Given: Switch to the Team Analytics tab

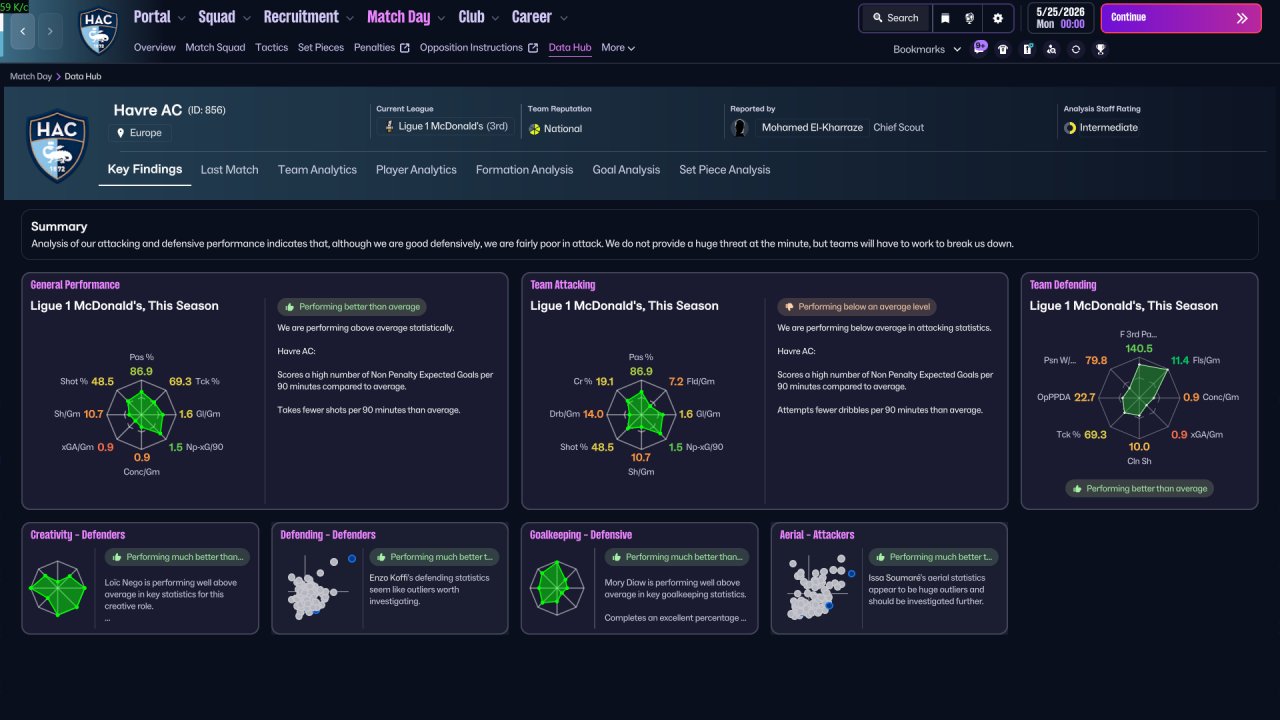Looking at the screenshot, I should click(x=317, y=170).
